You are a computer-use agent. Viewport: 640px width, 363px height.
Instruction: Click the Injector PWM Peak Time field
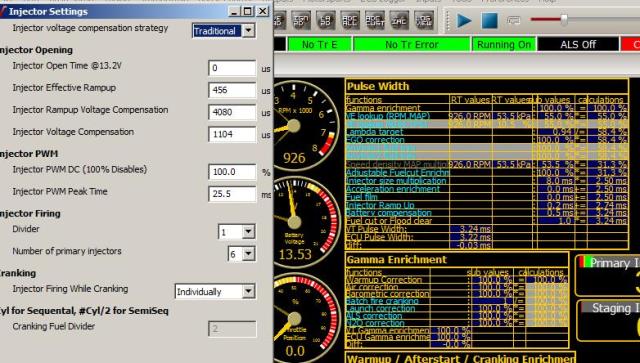(232, 194)
